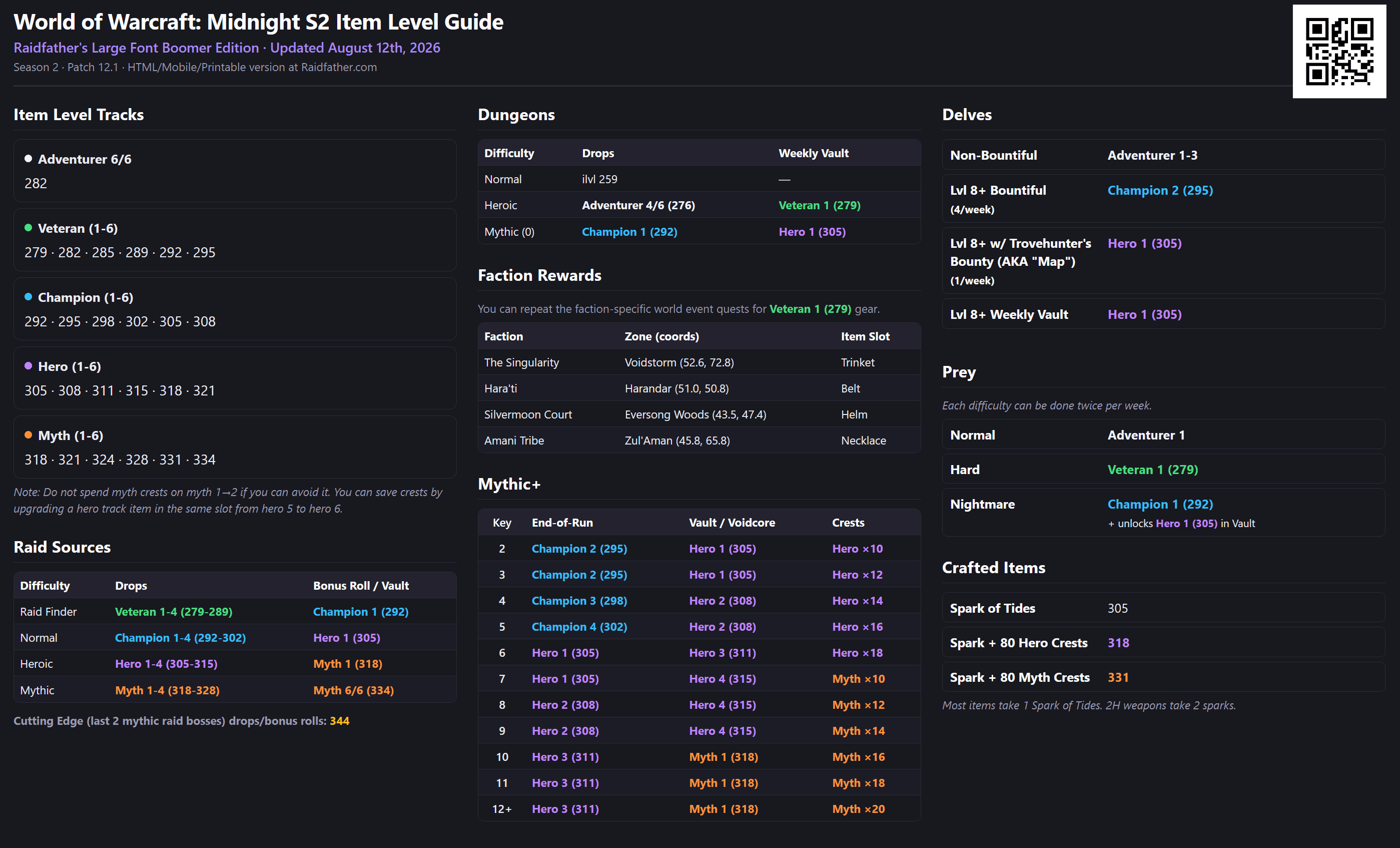Click the Raidfather's Large Font Boomer Edition subtitle

pos(227,48)
